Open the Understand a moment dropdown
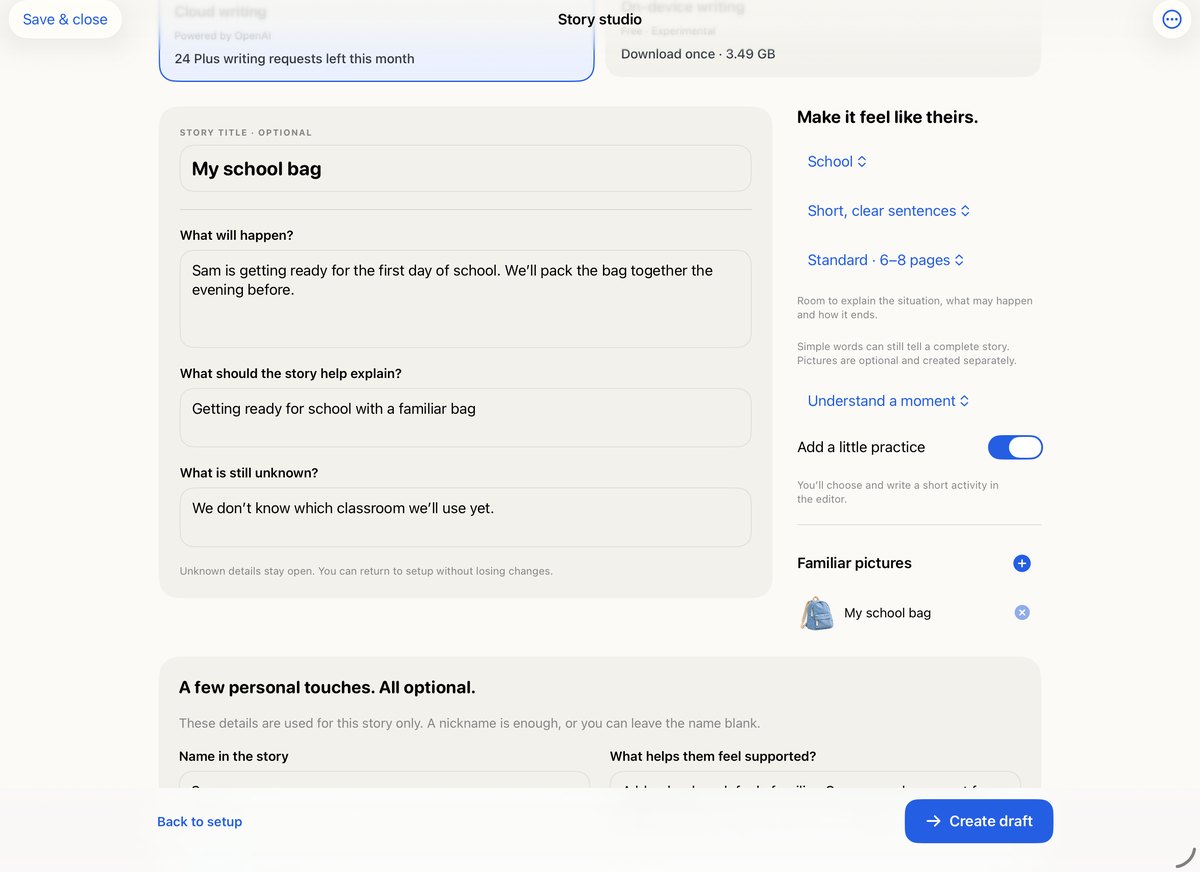Image resolution: width=1200 pixels, height=872 pixels. pyautogui.click(x=888, y=401)
